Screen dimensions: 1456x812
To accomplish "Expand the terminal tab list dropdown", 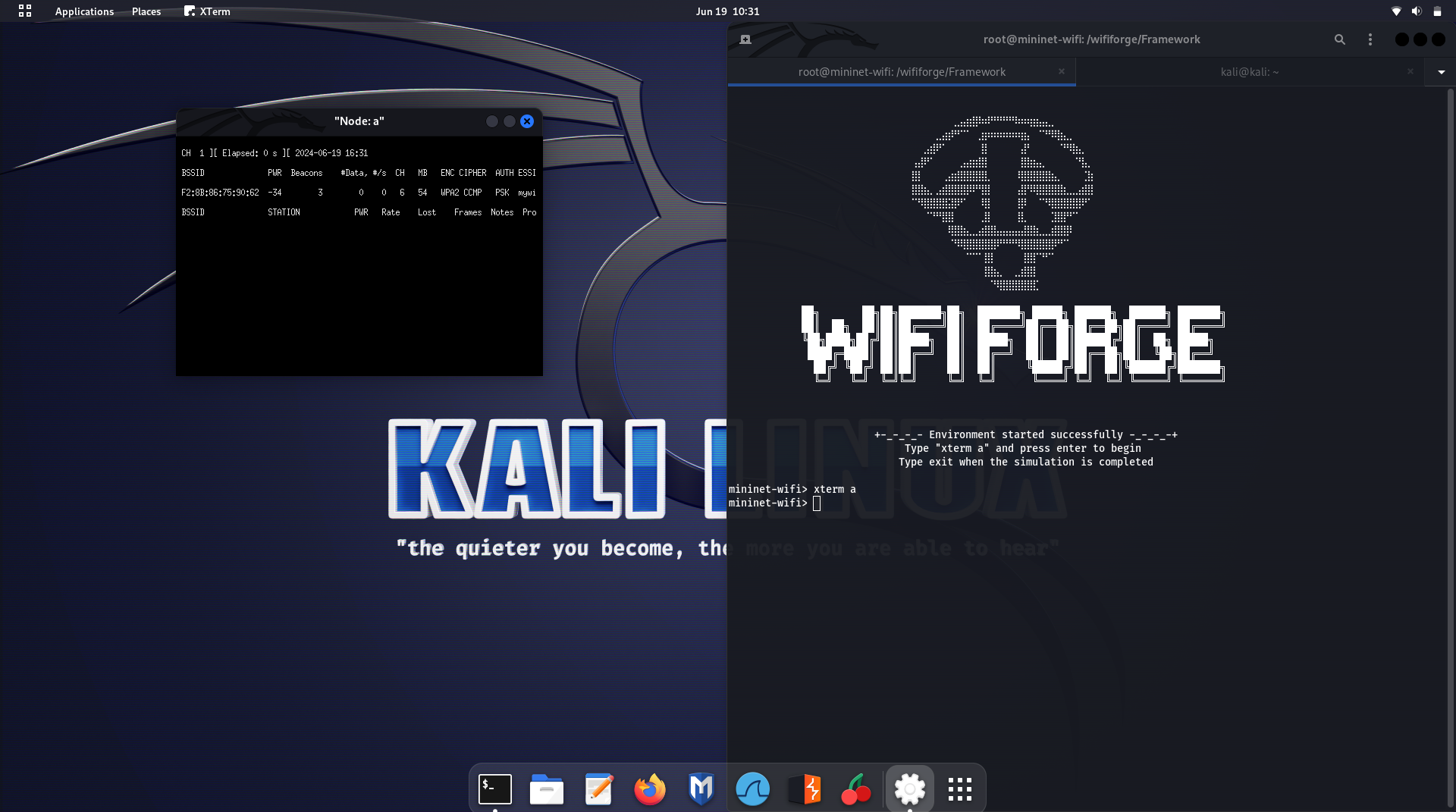I will click(1442, 72).
